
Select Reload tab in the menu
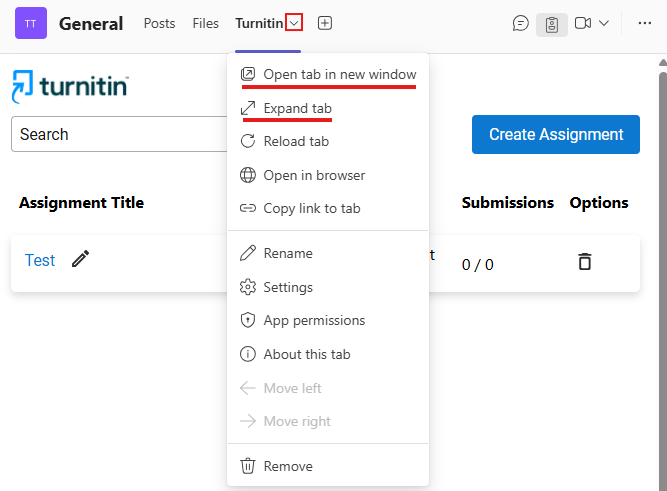[x=328, y=141]
